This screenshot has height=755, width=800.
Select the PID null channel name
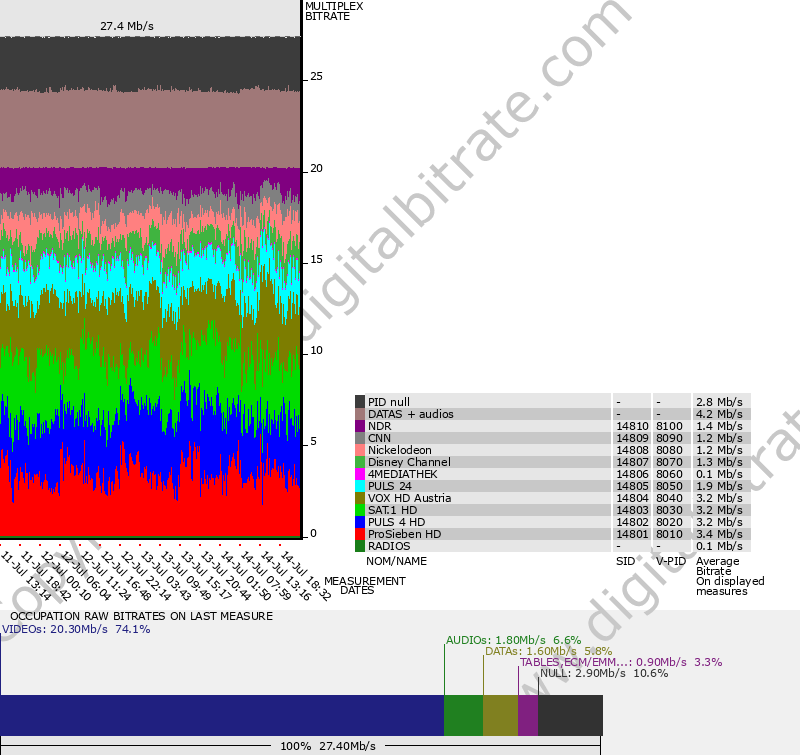pyautogui.click(x=389, y=402)
